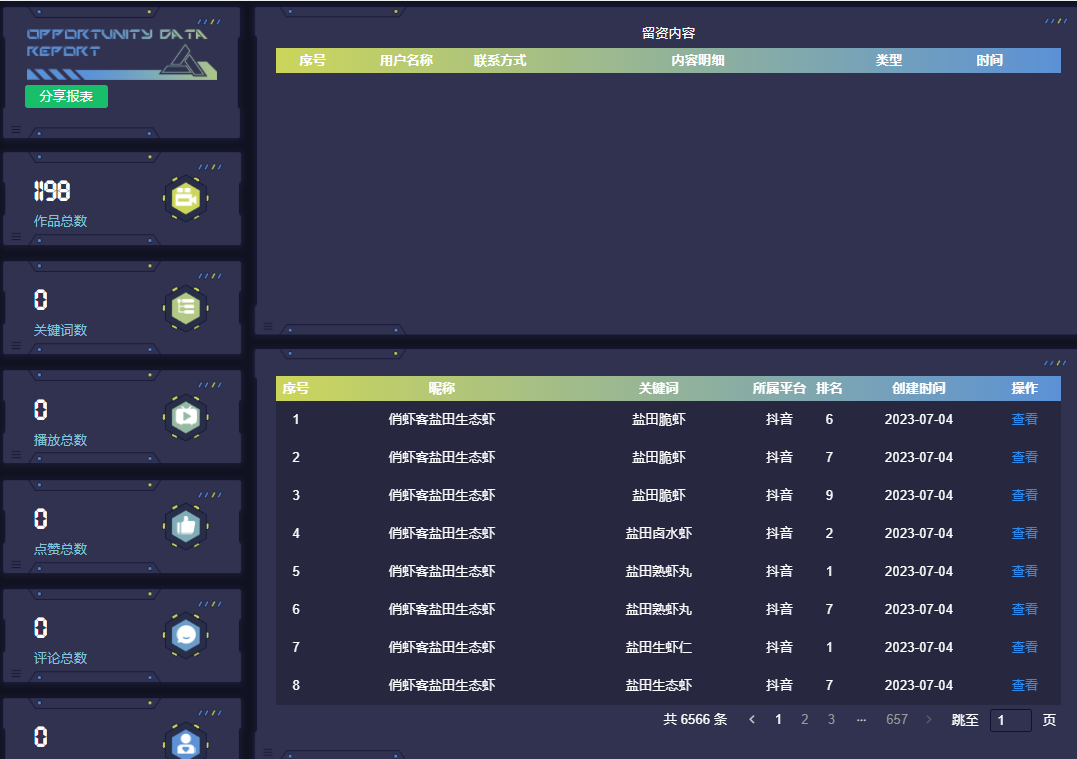Click the 分享报表 green button
This screenshot has height=759, width=1077.
click(66, 96)
